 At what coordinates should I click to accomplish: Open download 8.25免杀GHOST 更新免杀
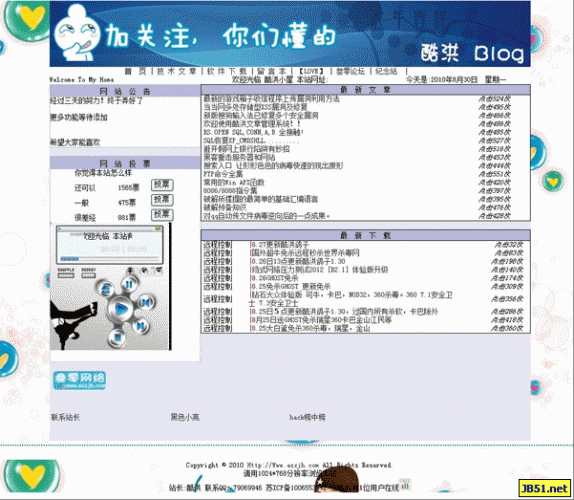pos(291,287)
